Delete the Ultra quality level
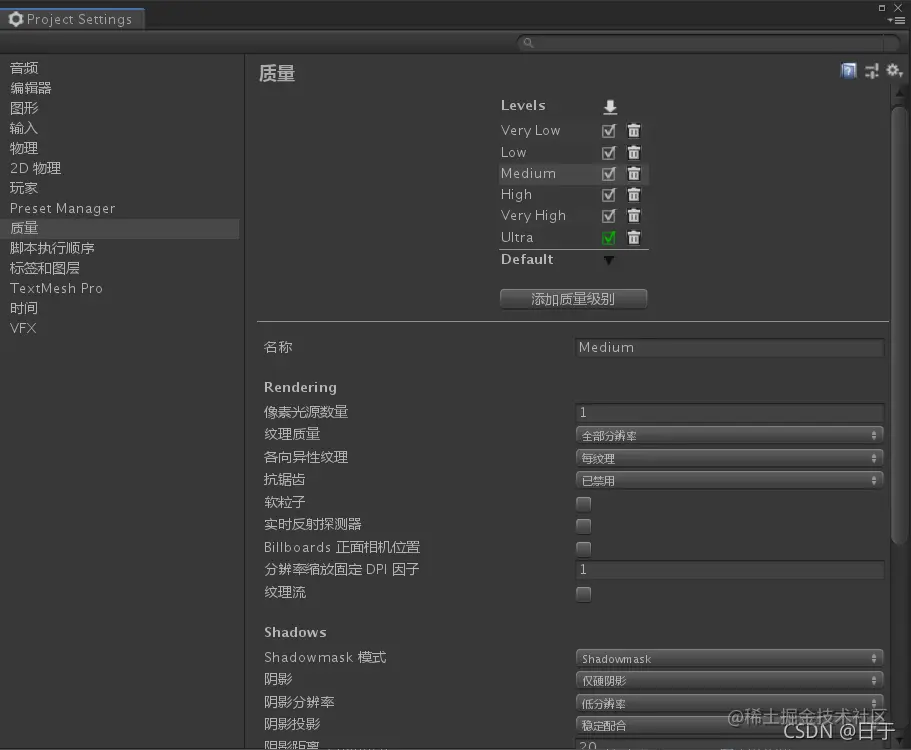The height and width of the screenshot is (750, 911). click(634, 237)
